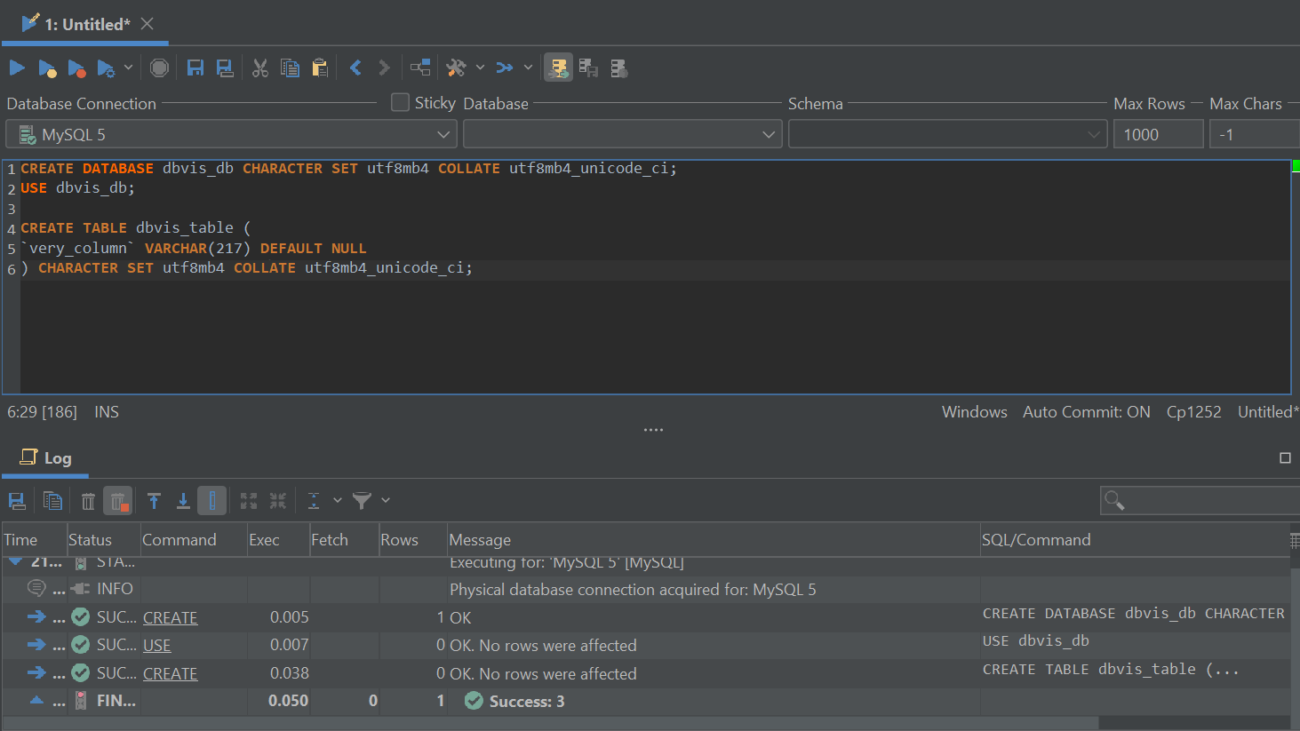
Task: Click the Paste icon
Action: [x=320, y=67]
